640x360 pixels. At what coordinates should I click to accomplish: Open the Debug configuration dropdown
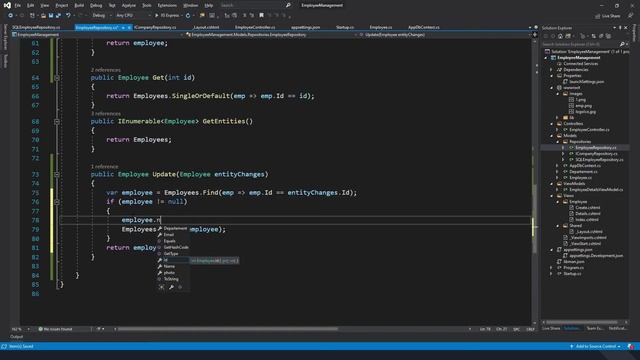(101, 16)
